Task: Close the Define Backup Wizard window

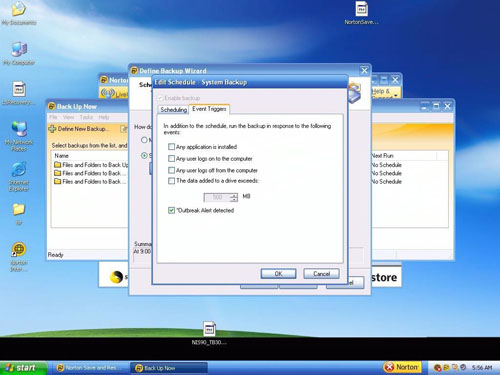Action: 364,71
